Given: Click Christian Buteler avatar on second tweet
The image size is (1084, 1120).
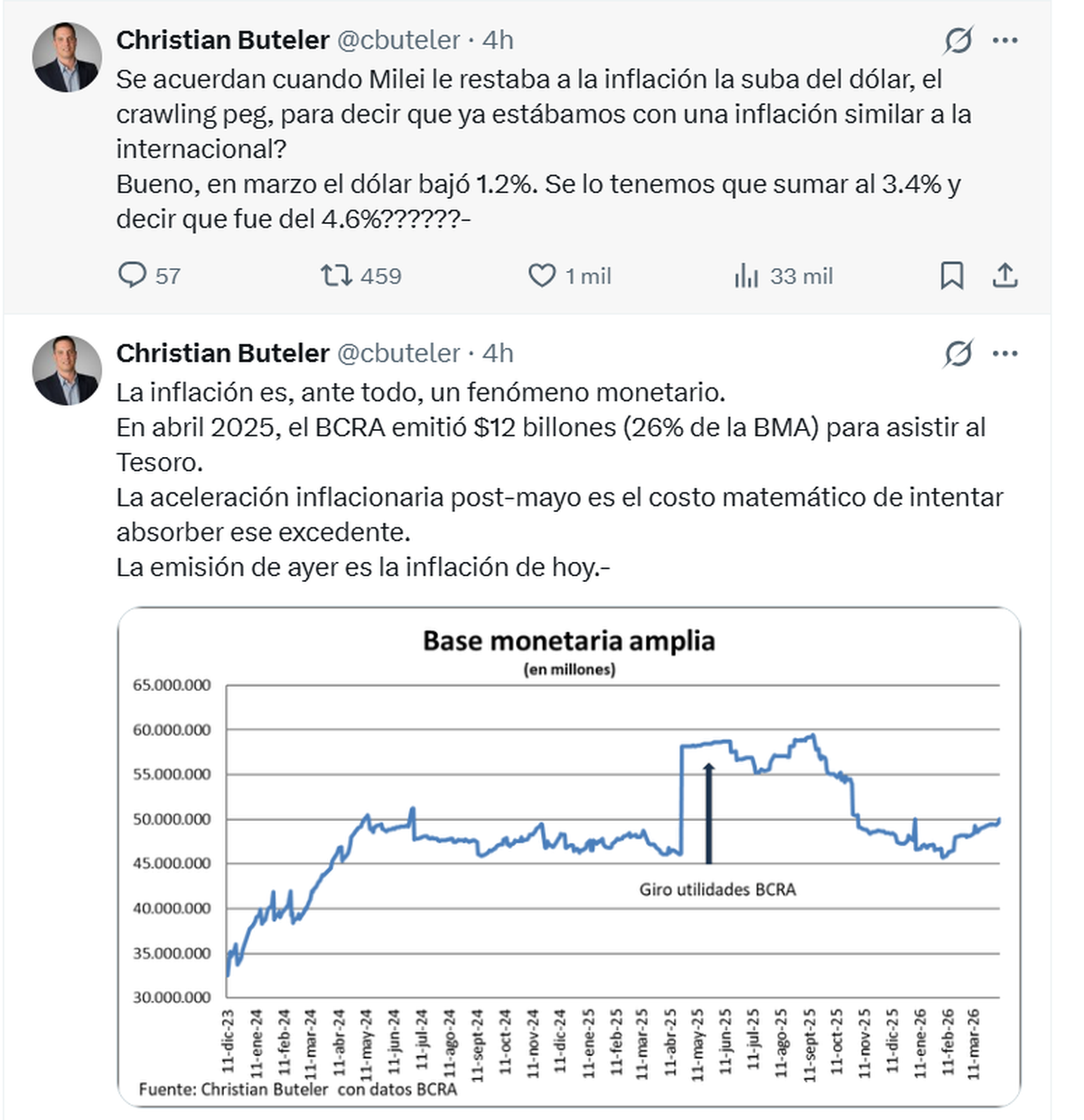Looking at the screenshot, I should 67,370.
